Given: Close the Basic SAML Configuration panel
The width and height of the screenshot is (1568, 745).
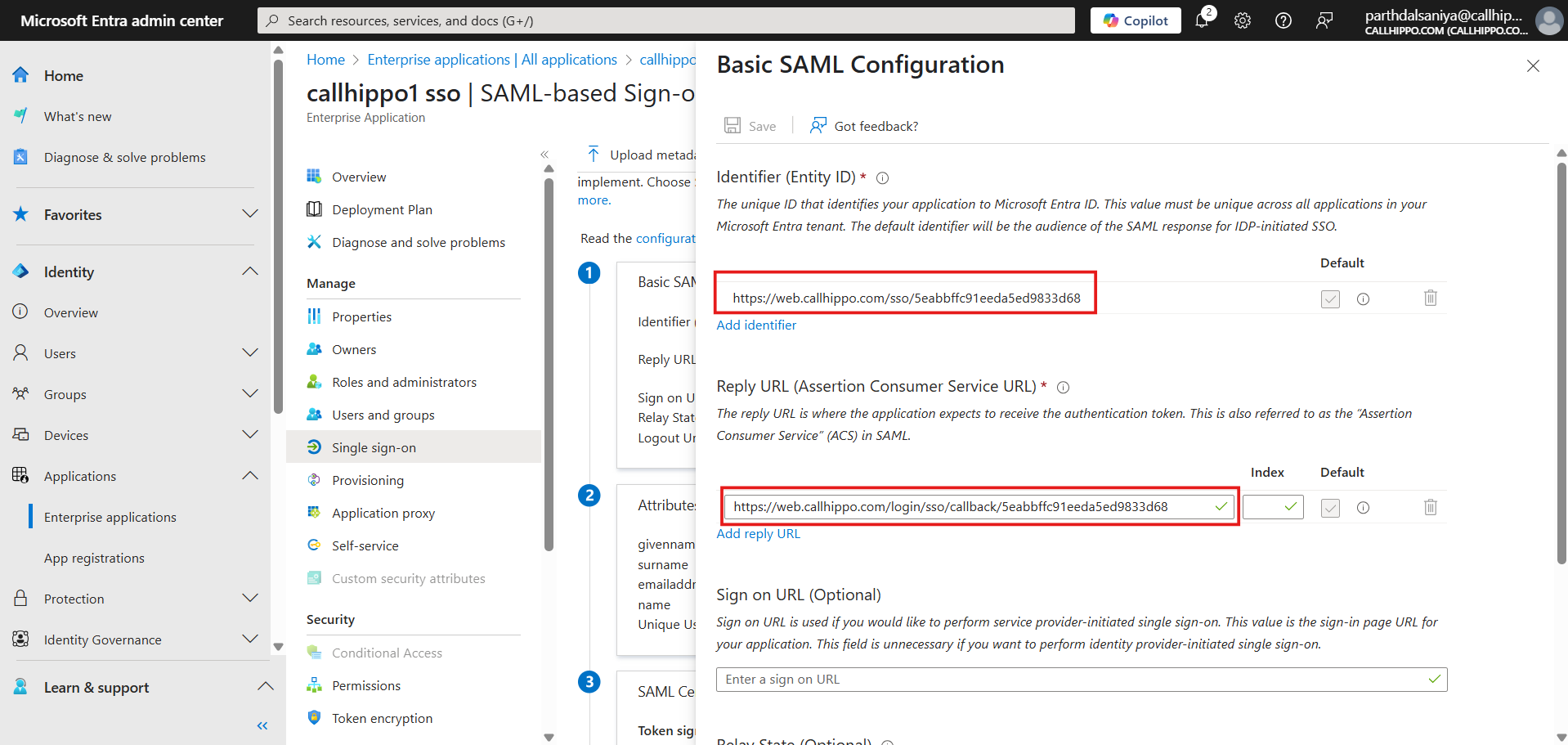Looking at the screenshot, I should click(x=1533, y=65).
